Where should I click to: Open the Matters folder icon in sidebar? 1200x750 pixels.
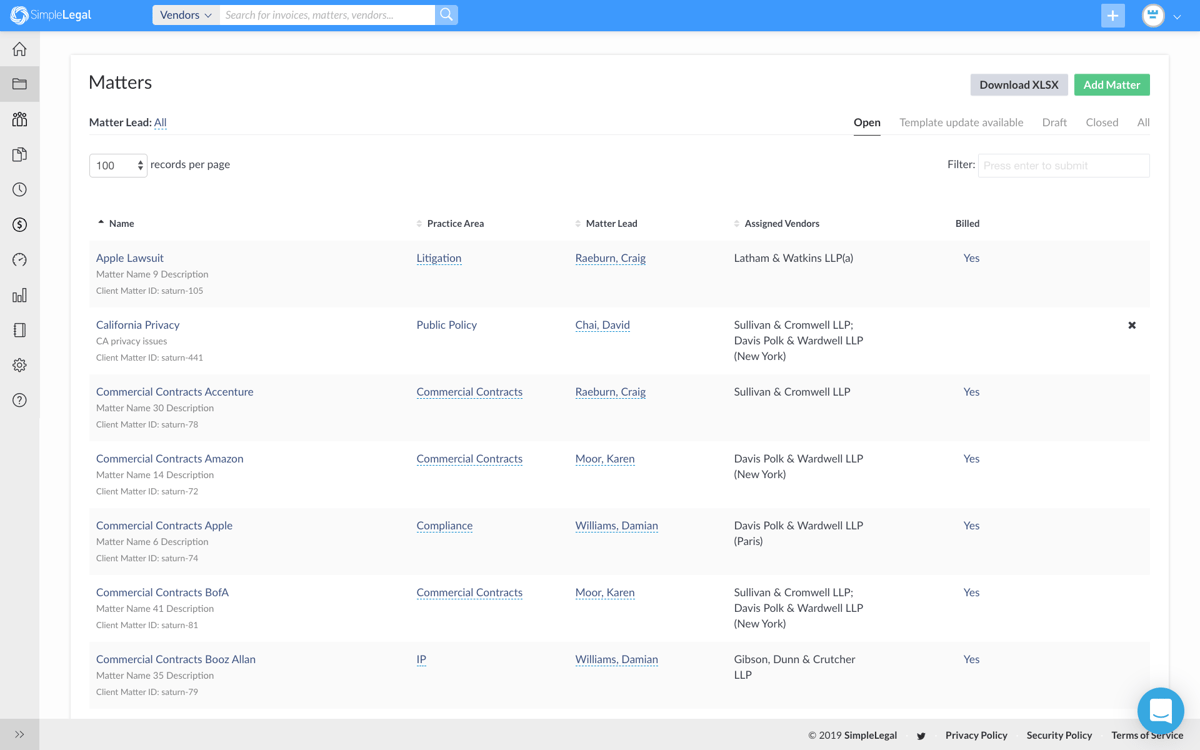[19, 84]
